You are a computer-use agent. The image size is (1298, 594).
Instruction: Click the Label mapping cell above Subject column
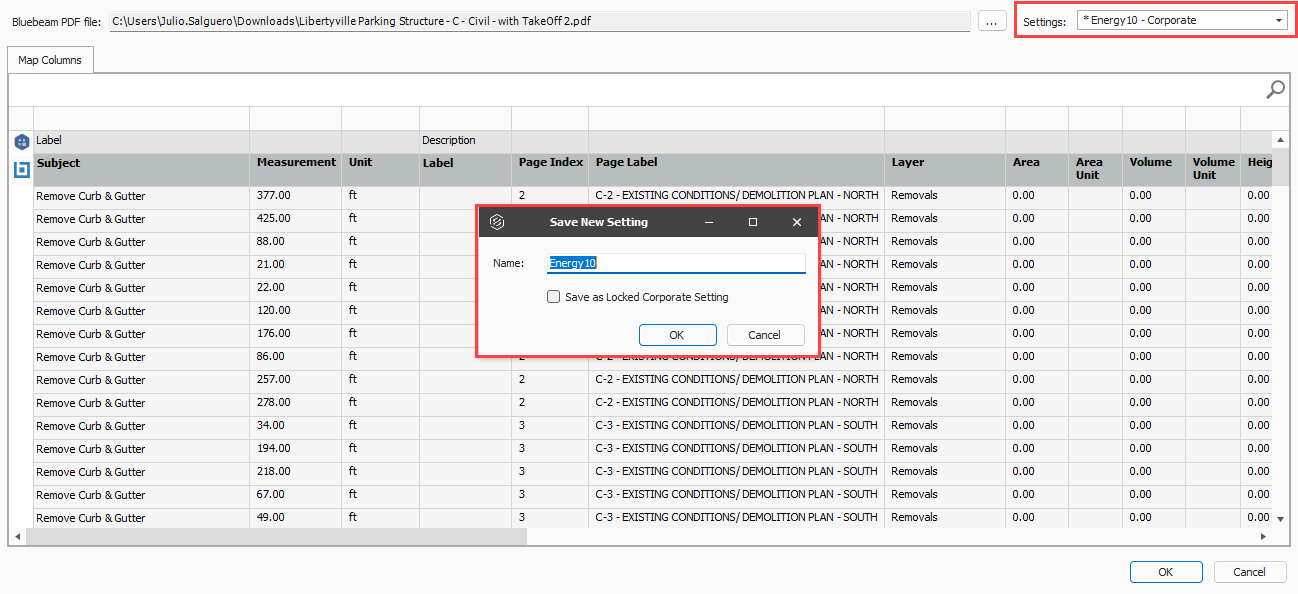tap(140, 141)
